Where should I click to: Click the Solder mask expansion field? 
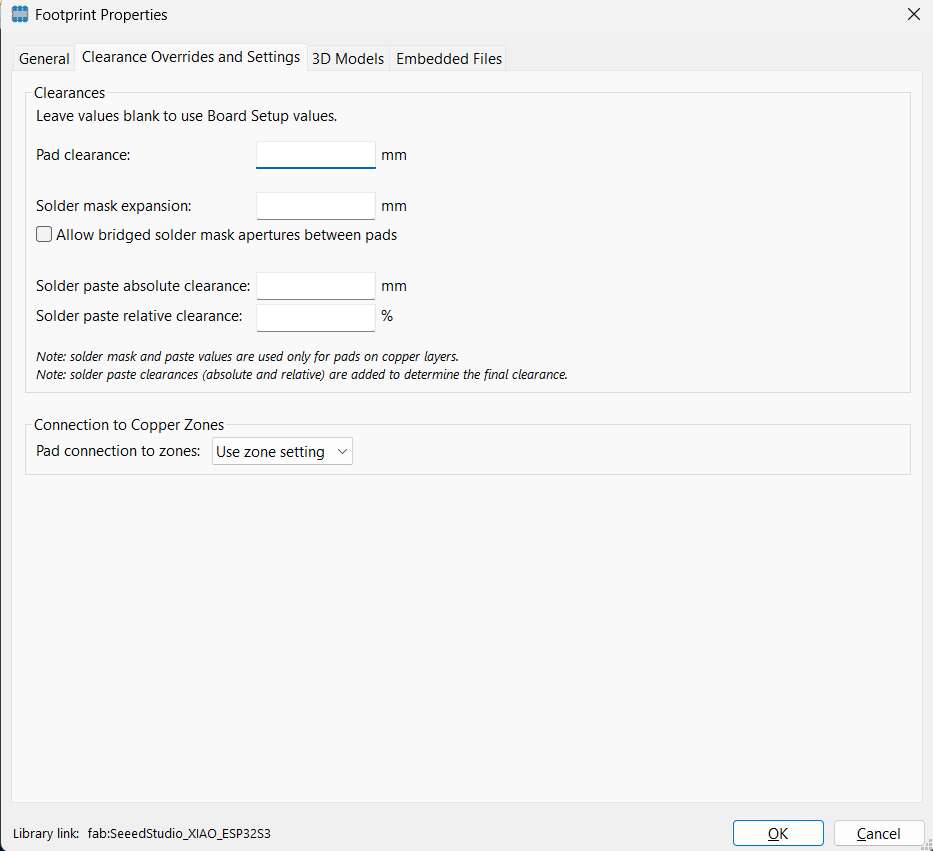click(x=315, y=205)
